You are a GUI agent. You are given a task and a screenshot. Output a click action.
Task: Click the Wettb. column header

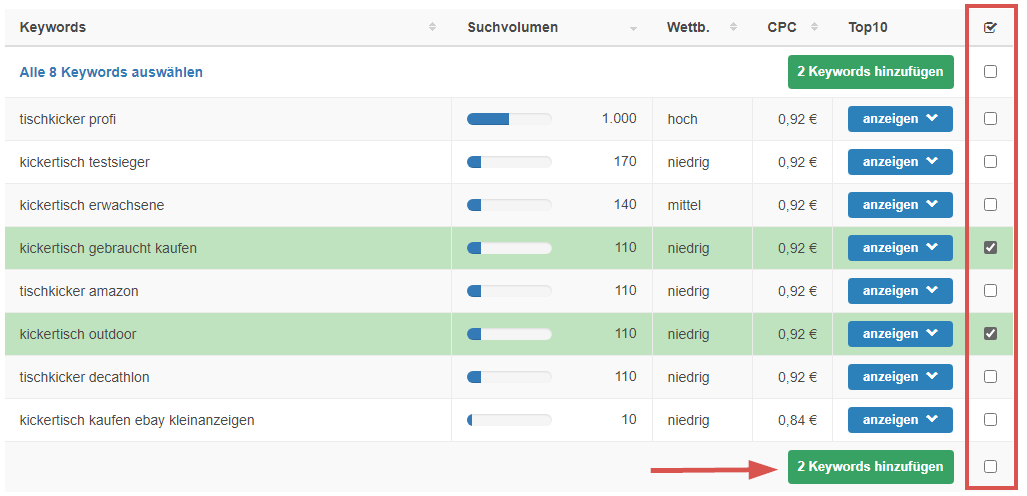tap(688, 28)
